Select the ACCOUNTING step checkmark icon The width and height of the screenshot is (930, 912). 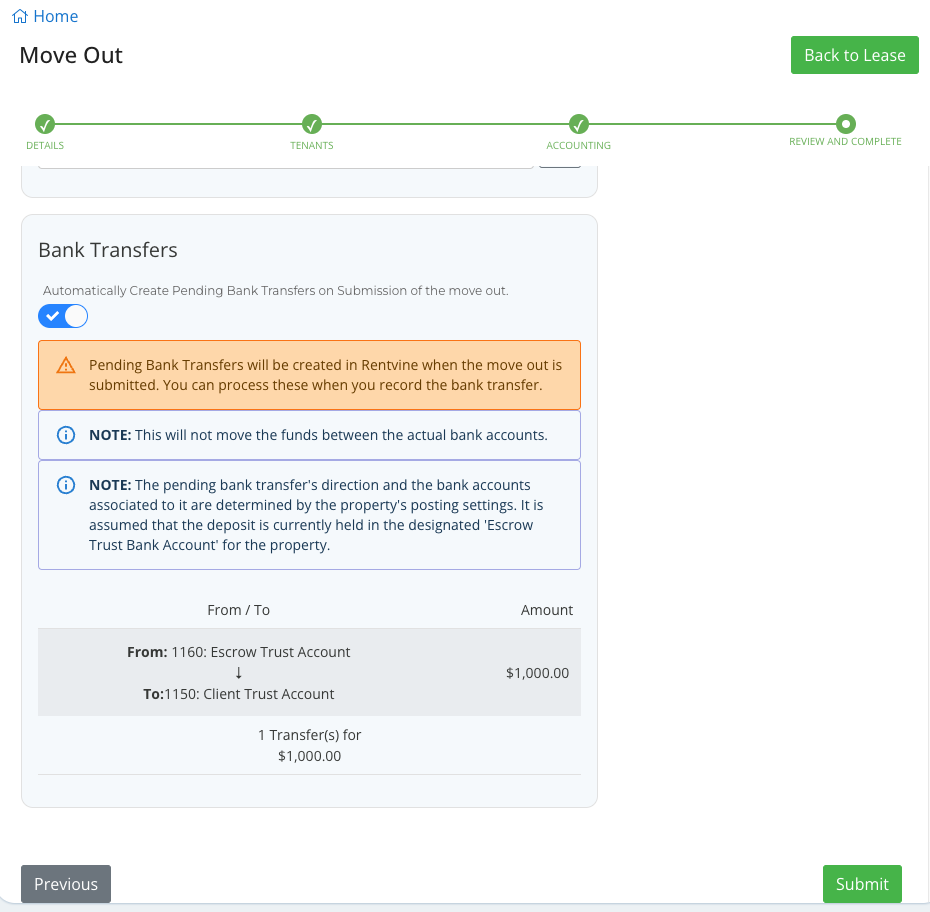(x=578, y=125)
